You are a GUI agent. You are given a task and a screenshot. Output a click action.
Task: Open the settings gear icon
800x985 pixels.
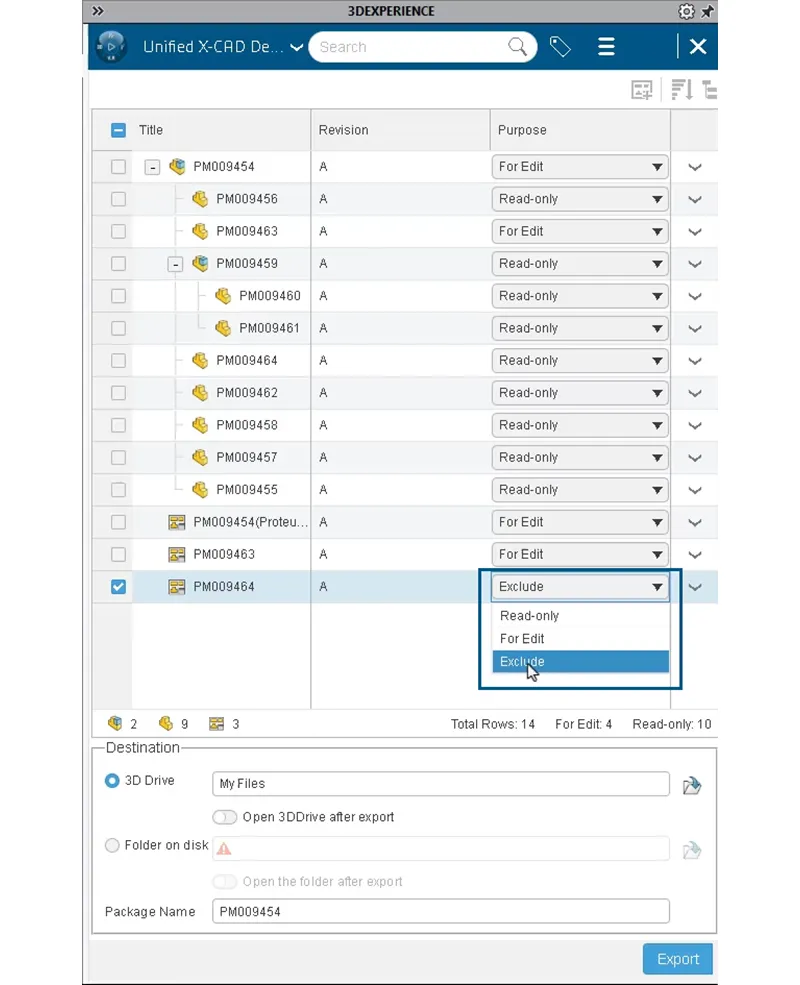coord(686,11)
